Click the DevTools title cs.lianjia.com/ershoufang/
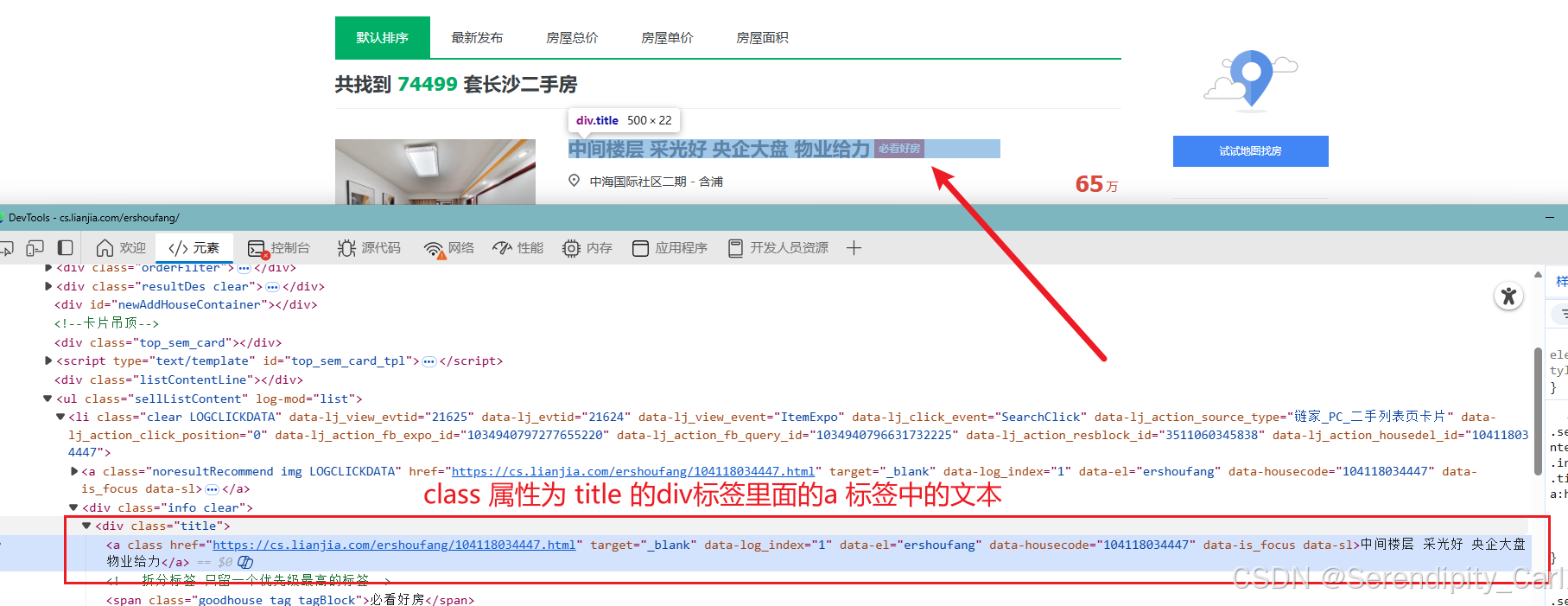The width and height of the screenshot is (1568, 606). [x=94, y=218]
